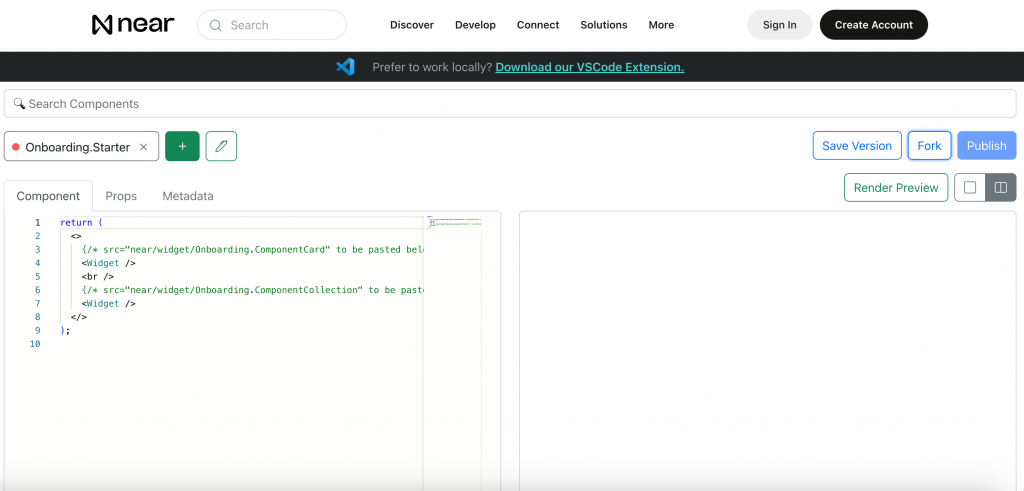Open the More navigation menu
The width and height of the screenshot is (1024, 491).
(661, 25)
